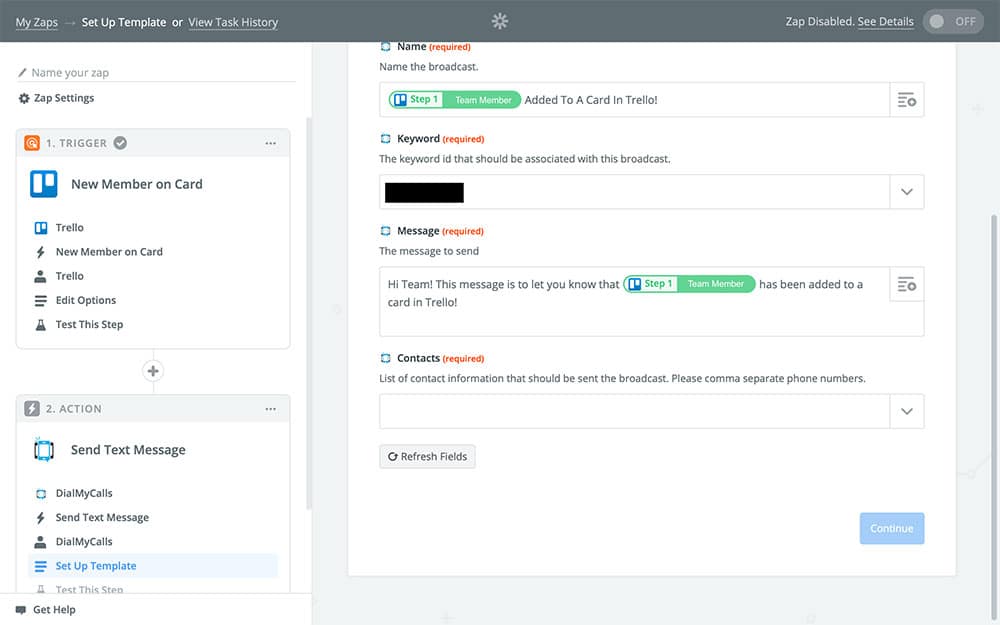Click the Zapier logo in header

tap(500, 21)
